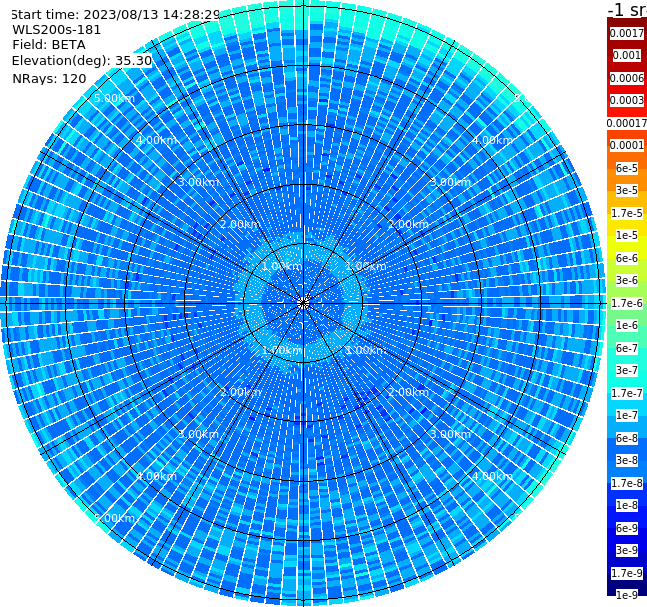
Task: Click the 1e-5 colorbar label
Action: [x=627, y=235]
